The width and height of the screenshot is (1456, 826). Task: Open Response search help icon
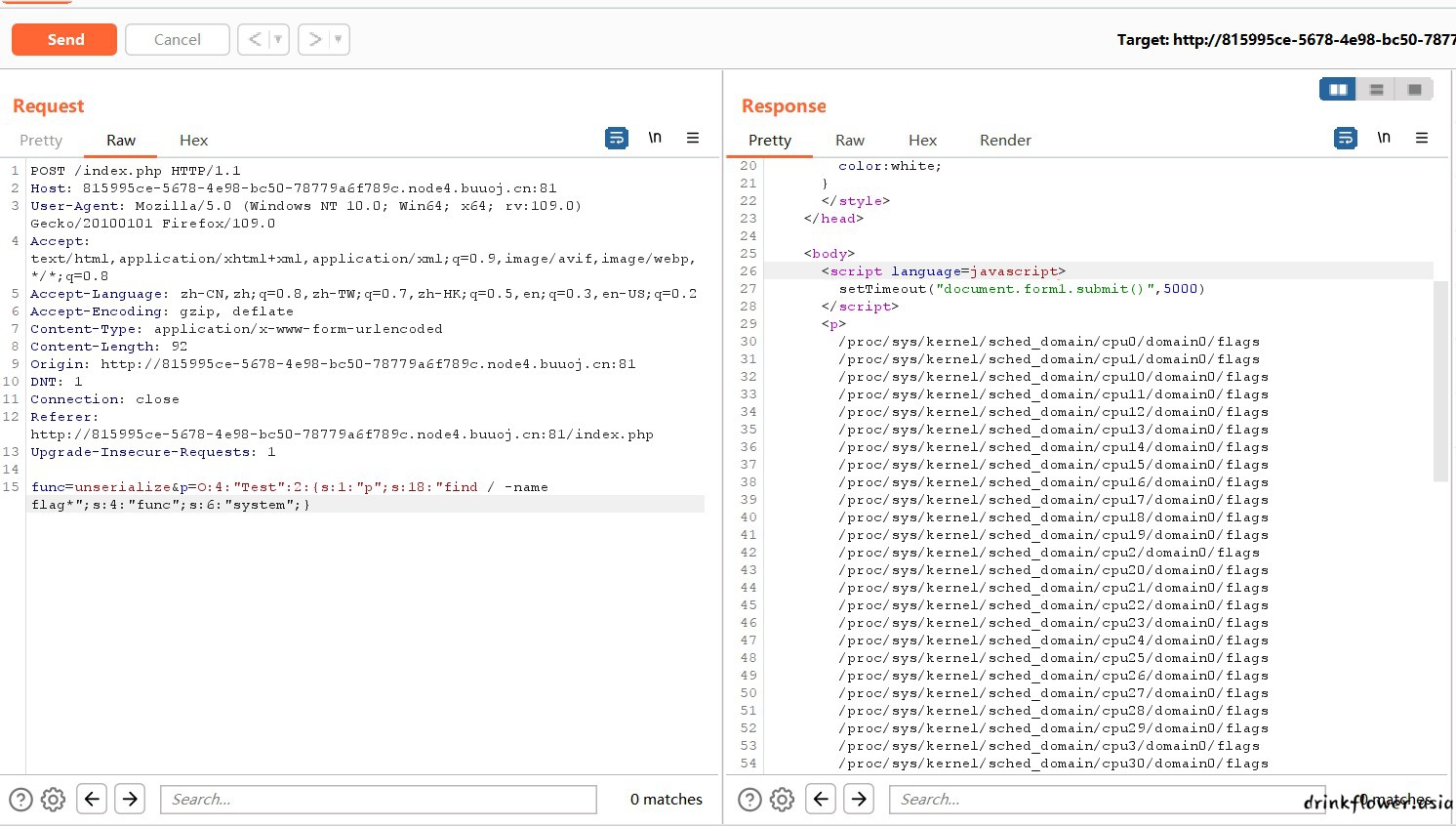[749, 800]
